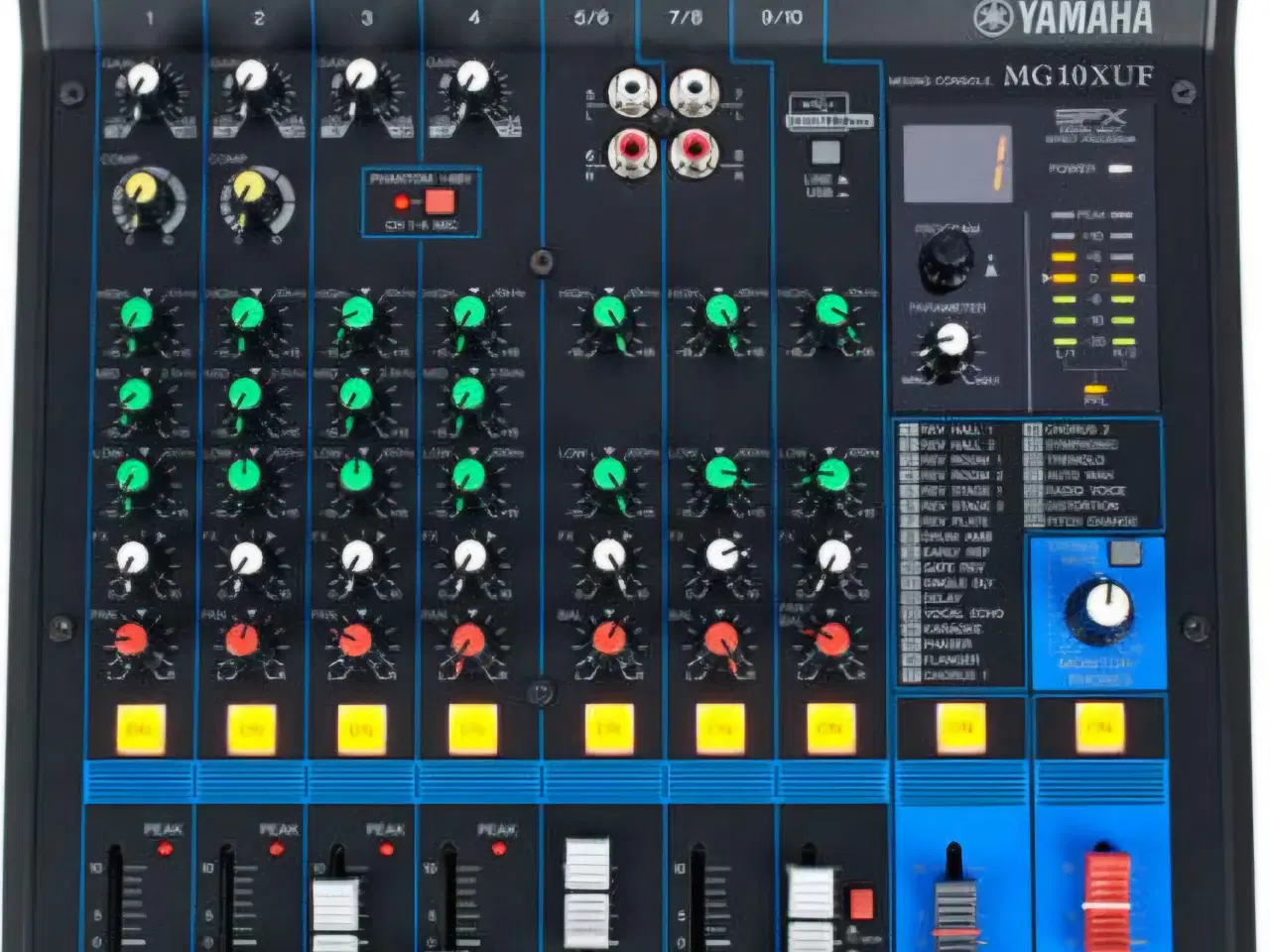
Task: Toggle channel 2 yellow ON button
Action: pyautogui.click(x=251, y=730)
